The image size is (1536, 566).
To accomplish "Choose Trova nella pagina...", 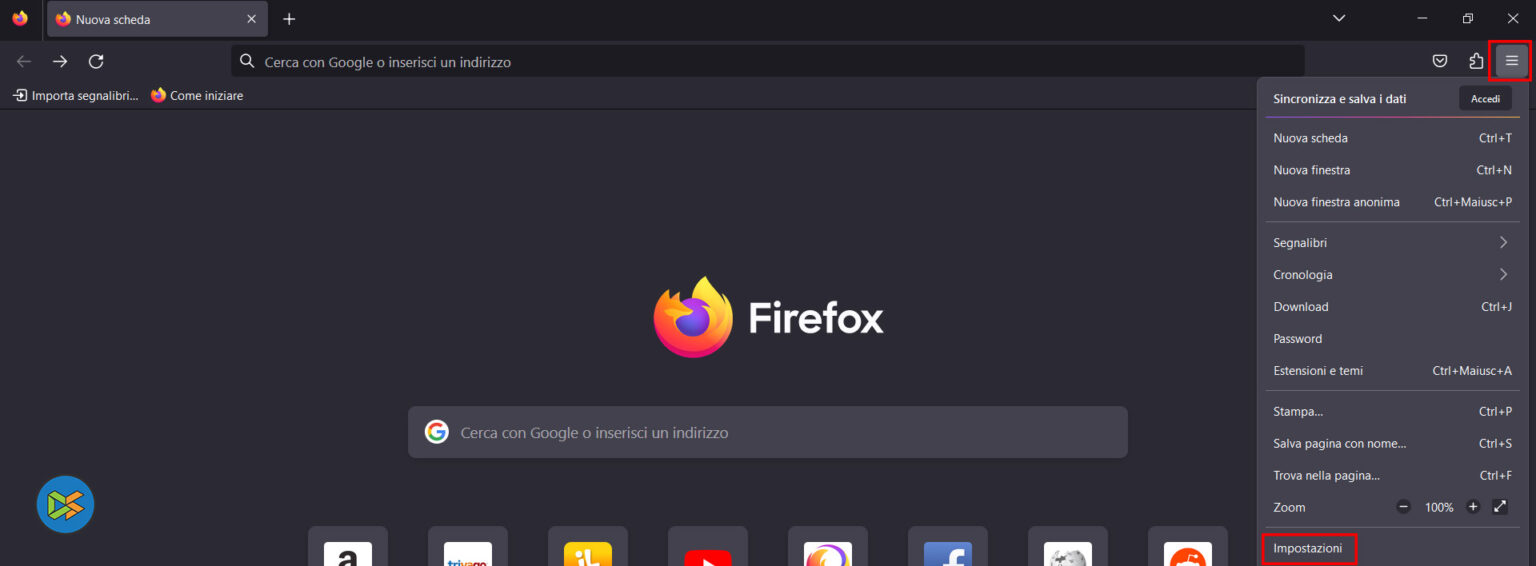I will click(x=1392, y=475).
